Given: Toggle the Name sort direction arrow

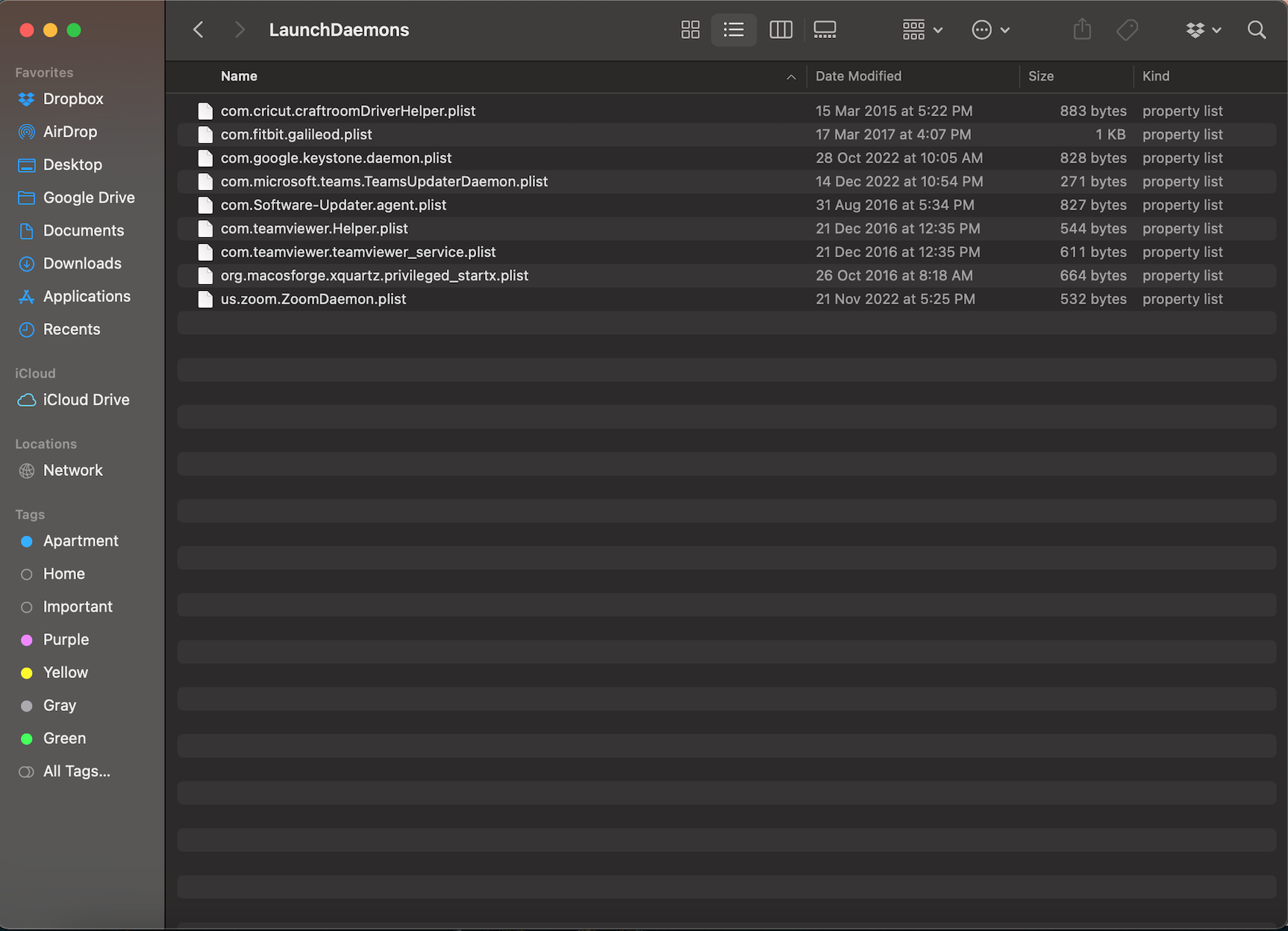Looking at the screenshot, I should (791, 77).
